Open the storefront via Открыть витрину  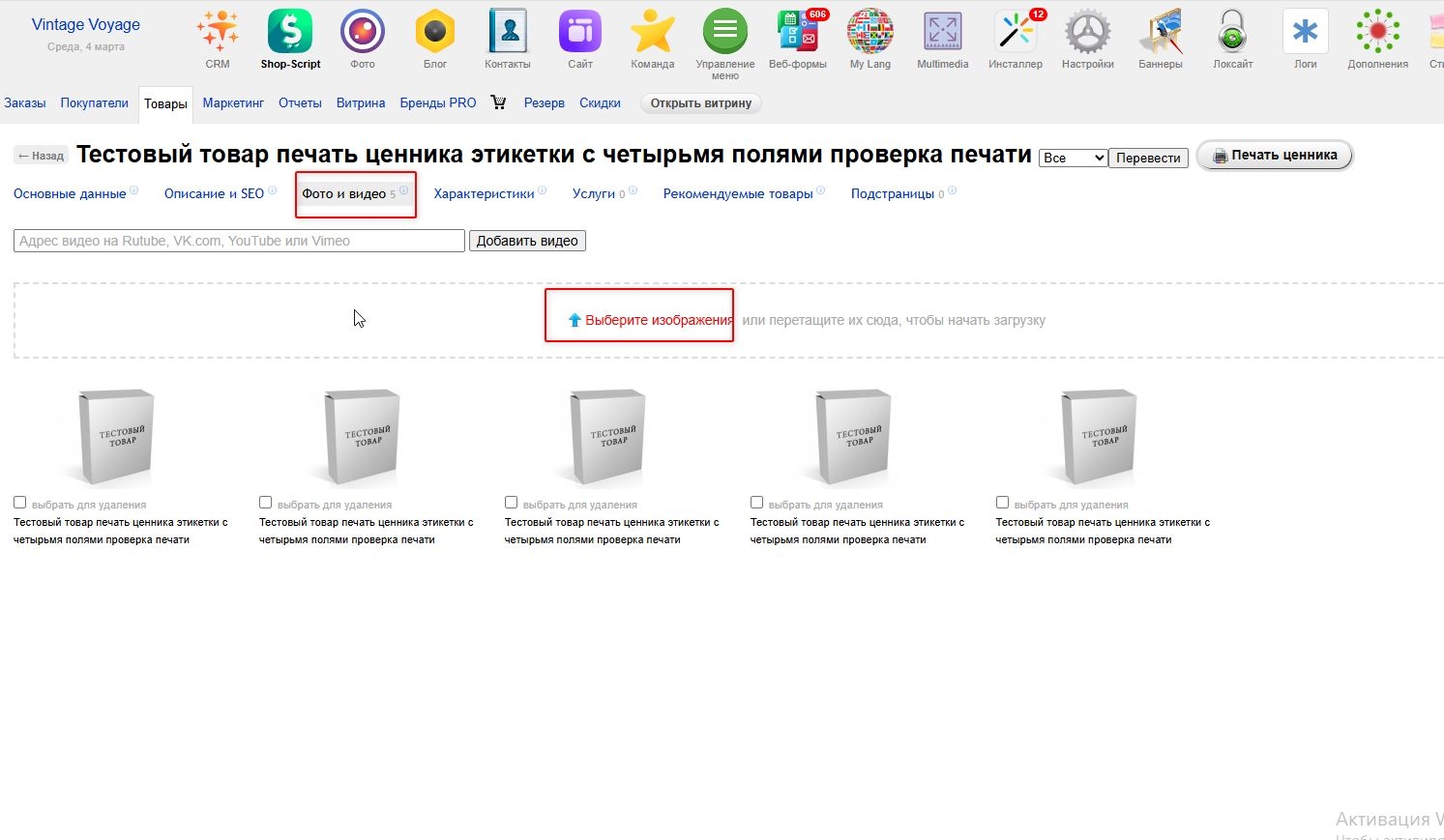click(x=700, y=102)
